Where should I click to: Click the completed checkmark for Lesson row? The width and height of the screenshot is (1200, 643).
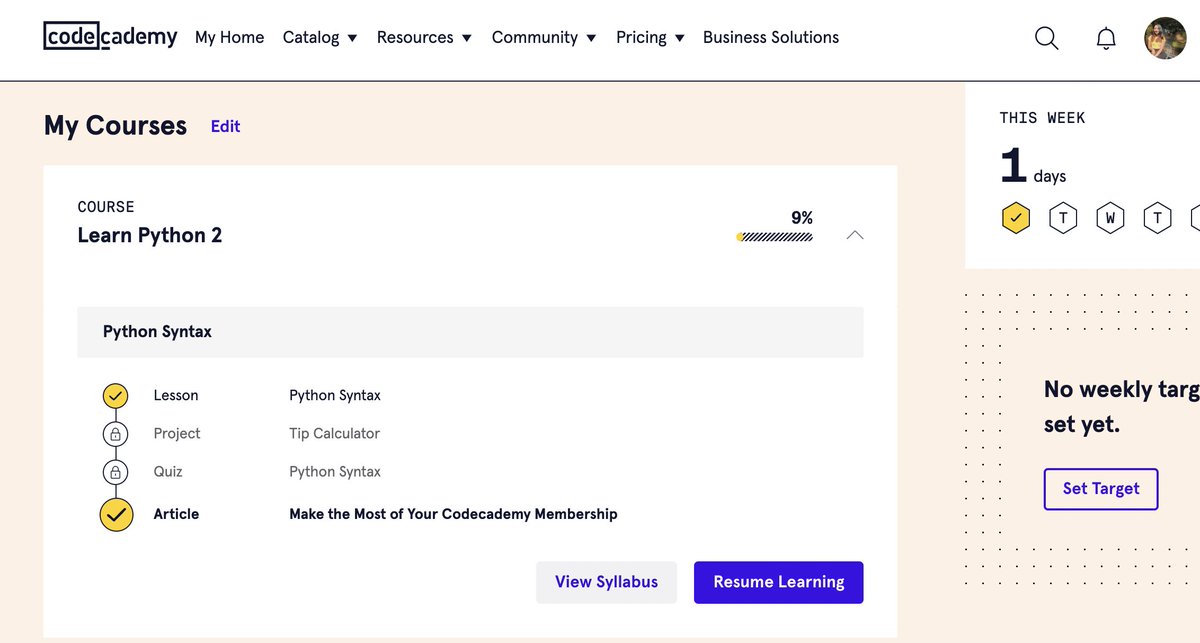click(116, 396)
